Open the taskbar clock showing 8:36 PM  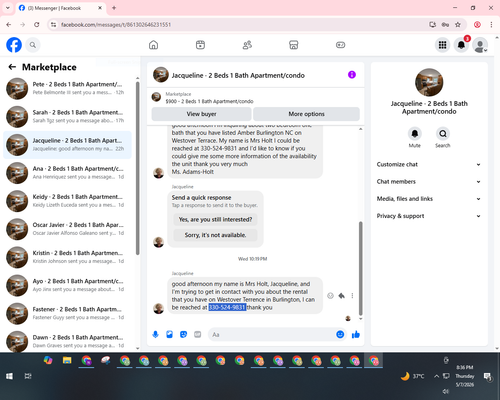[465, 376]
